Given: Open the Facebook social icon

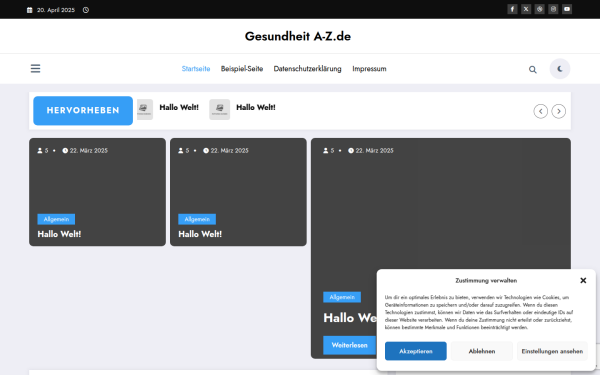Looking at the screenshot, I should click(x=512, y=9).
